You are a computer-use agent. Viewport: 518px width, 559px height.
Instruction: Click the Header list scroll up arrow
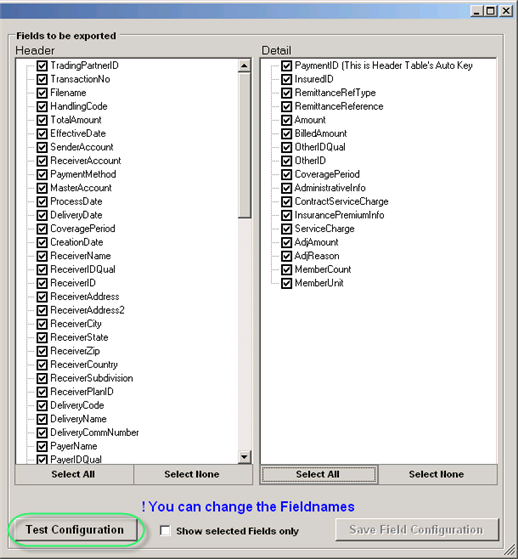(245, 66)
